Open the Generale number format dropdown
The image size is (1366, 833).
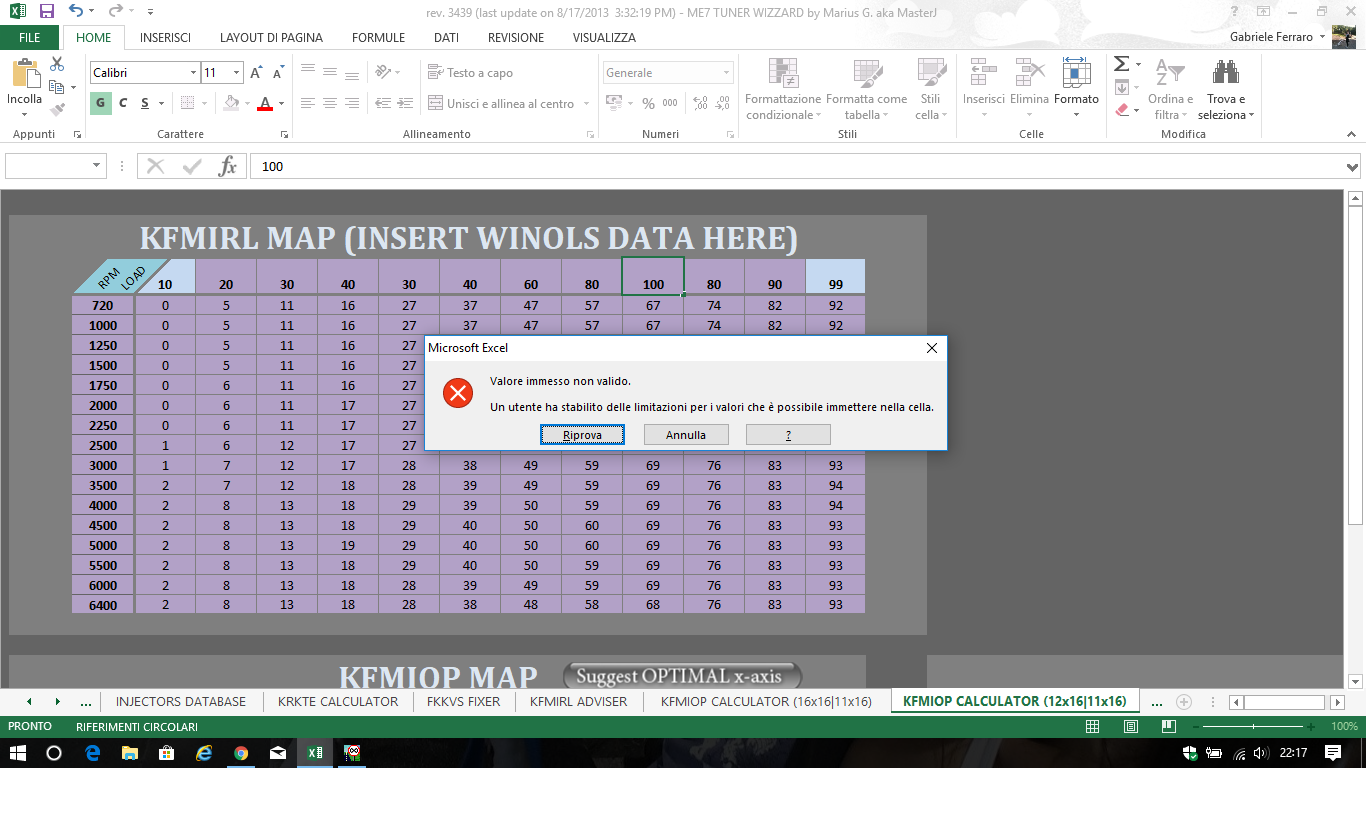(726, 73)
